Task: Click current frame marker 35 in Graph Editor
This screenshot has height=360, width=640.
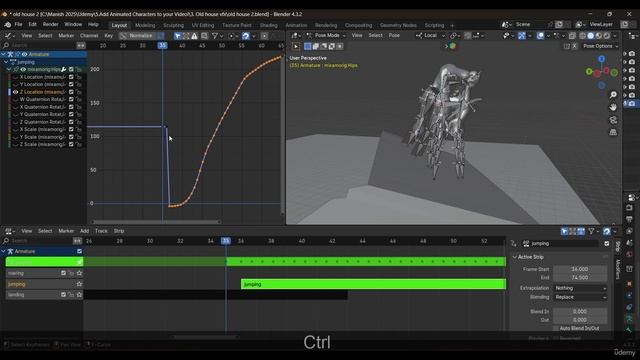Action: 162,45
